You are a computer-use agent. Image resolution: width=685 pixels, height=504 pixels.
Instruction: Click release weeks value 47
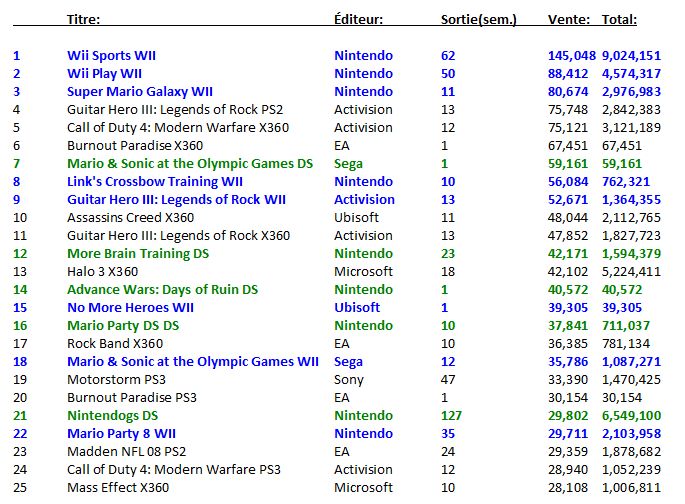pos(447,380)
